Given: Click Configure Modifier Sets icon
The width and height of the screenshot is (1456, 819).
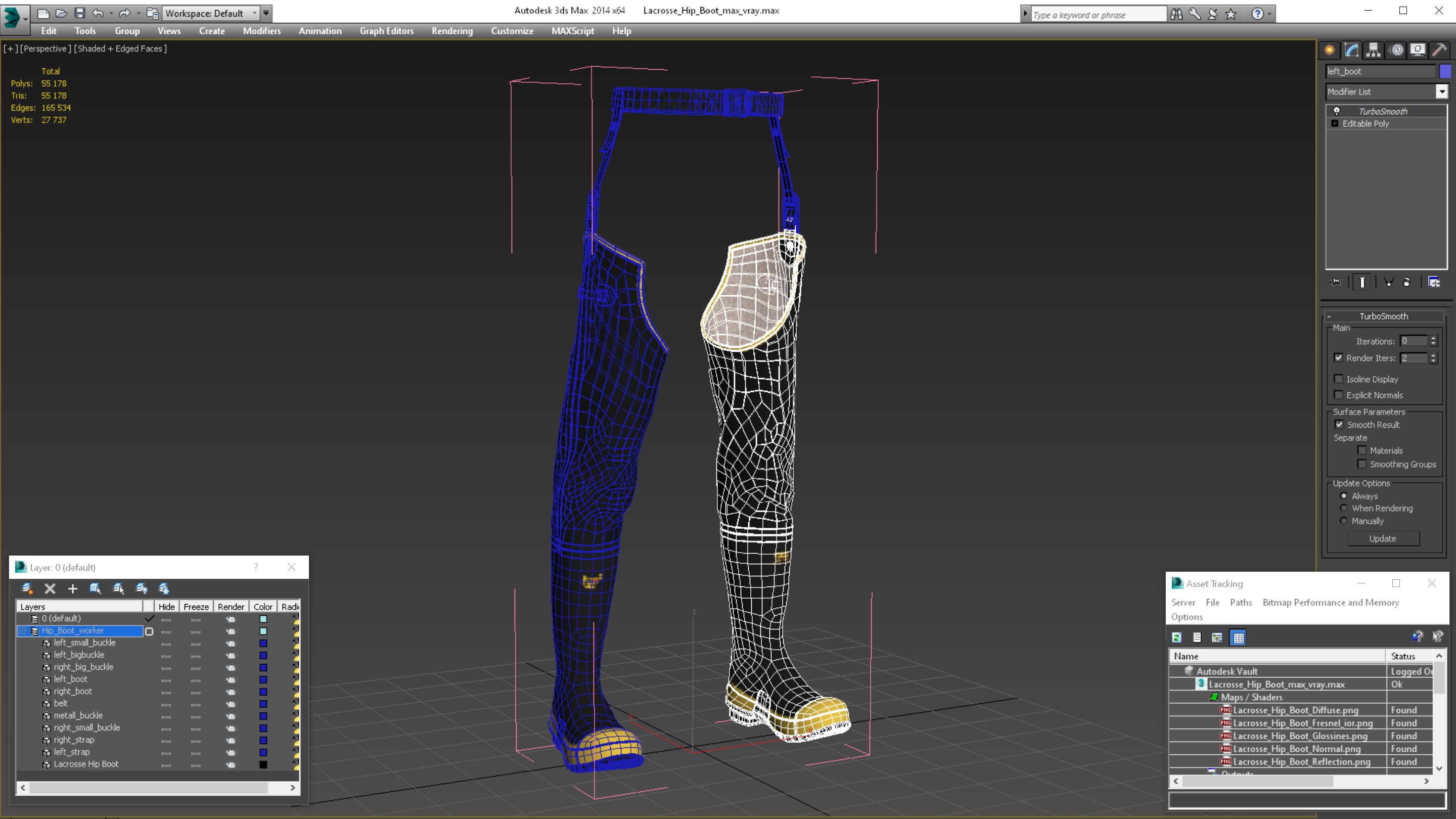Looking at the screenshot, I should tap(1434, 282).
